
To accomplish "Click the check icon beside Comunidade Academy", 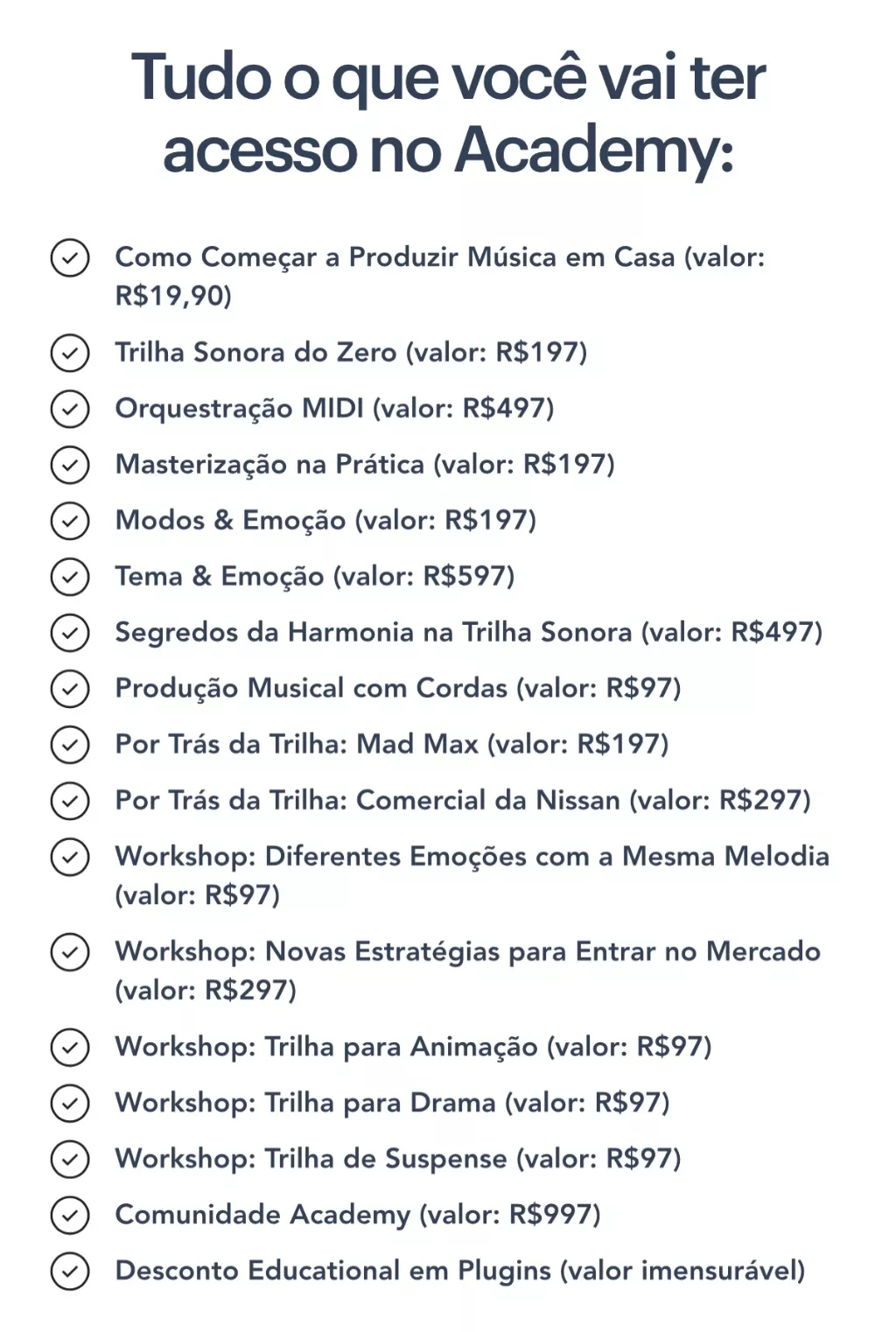I will (70, 1215).
